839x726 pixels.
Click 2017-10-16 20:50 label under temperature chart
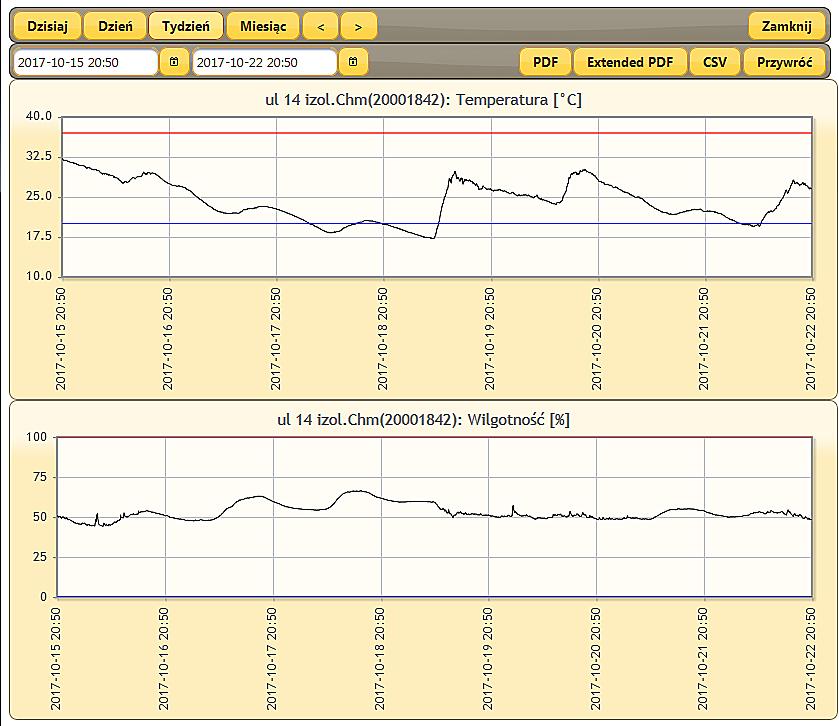click(x=167, y=339)
